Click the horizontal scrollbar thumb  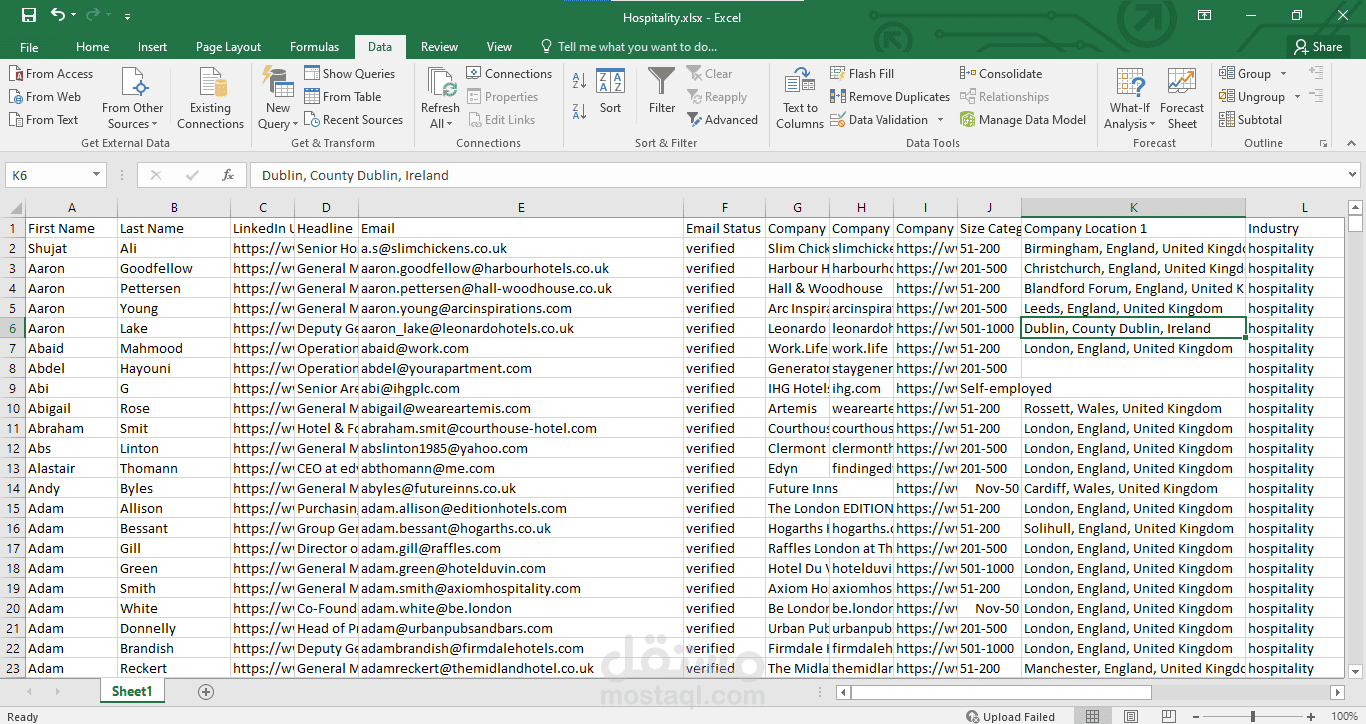coord(1001,692)
